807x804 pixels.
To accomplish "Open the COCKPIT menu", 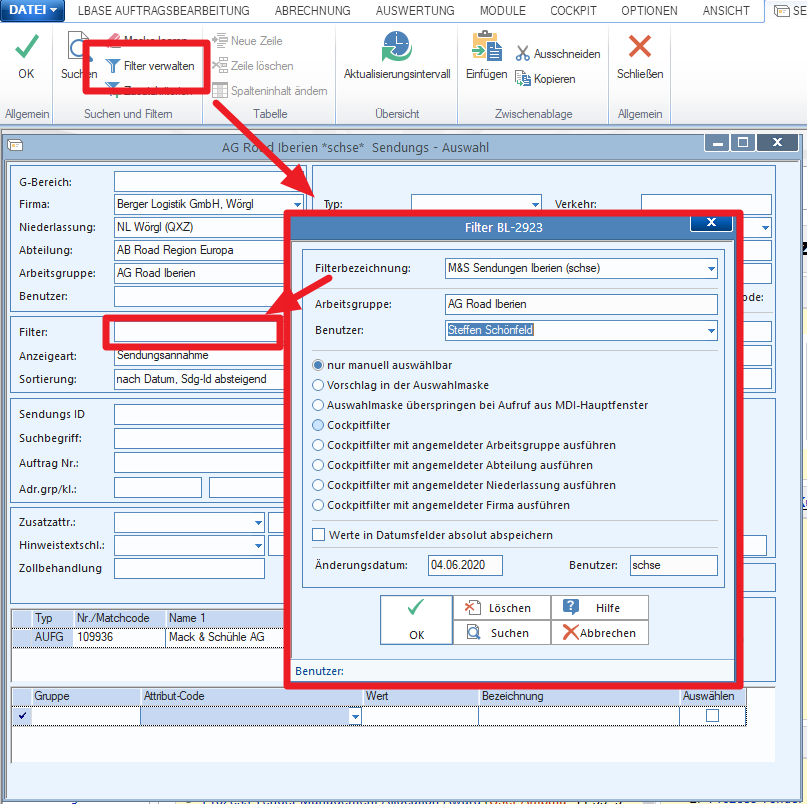I will click(x=573, y=11).
